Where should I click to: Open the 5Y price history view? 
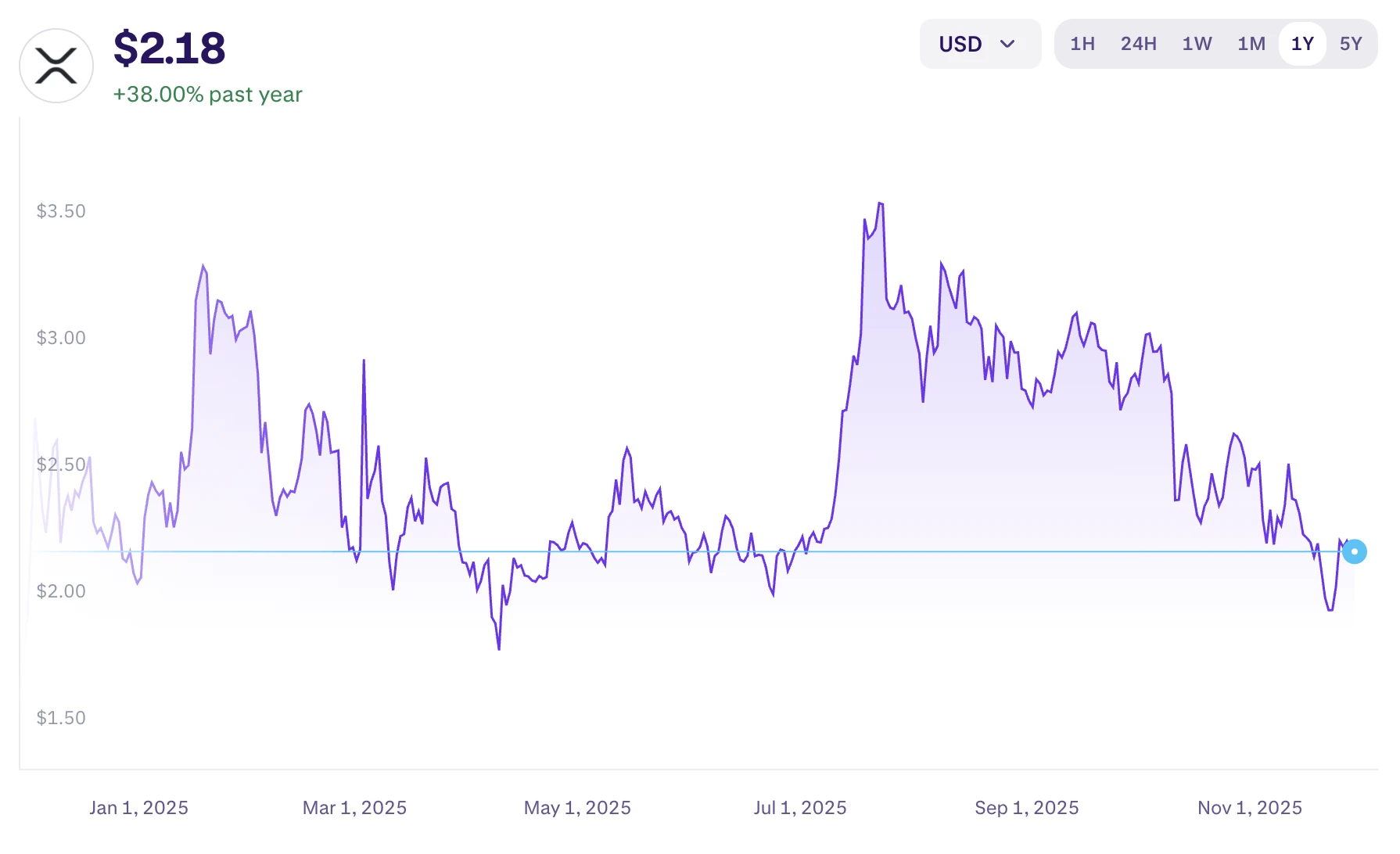1352,44
